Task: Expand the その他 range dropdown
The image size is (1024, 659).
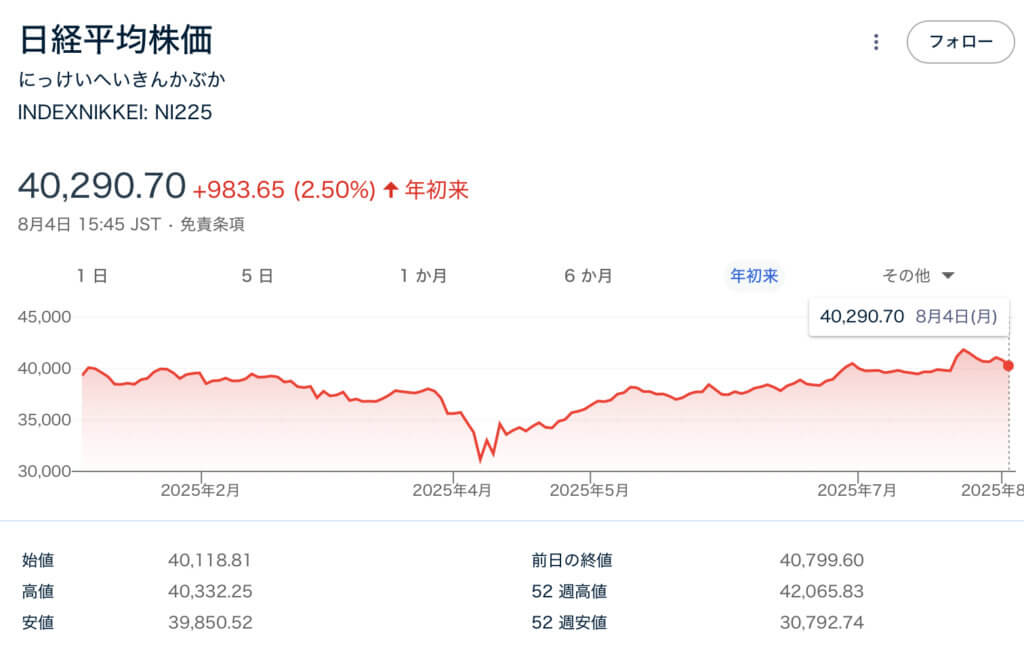Action: [918, 276]
